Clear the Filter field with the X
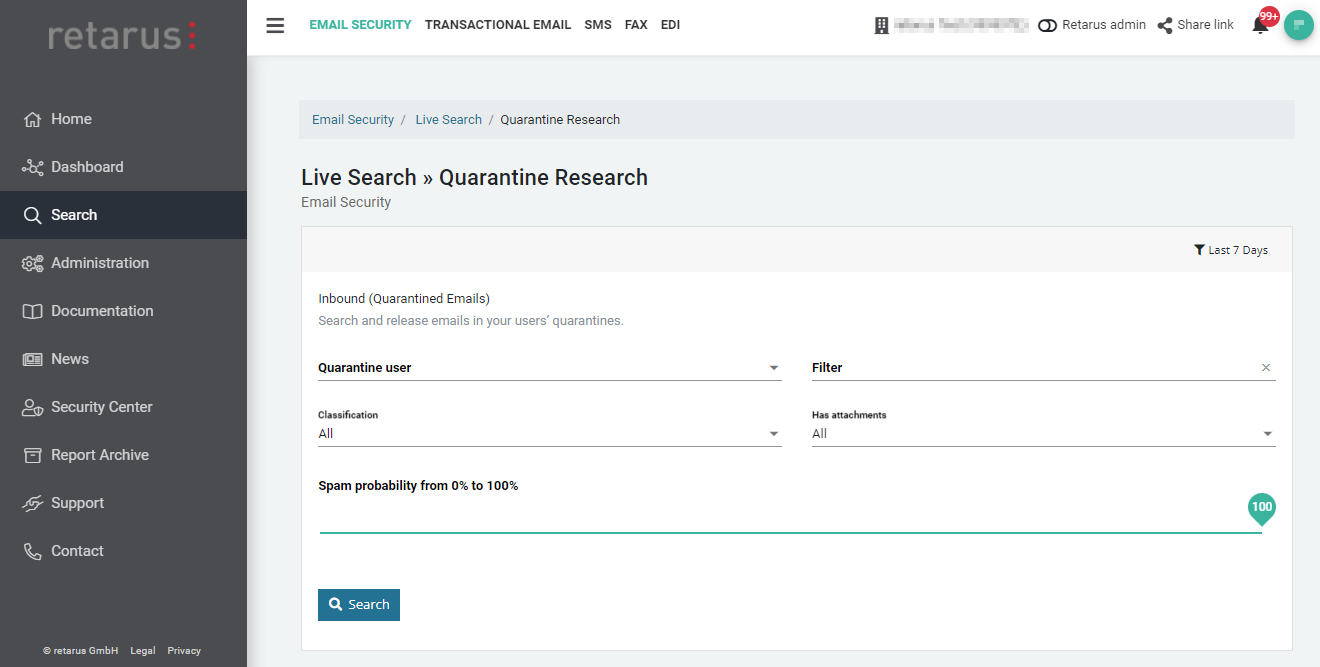 pyautogui.click(x=1266, y=368)
